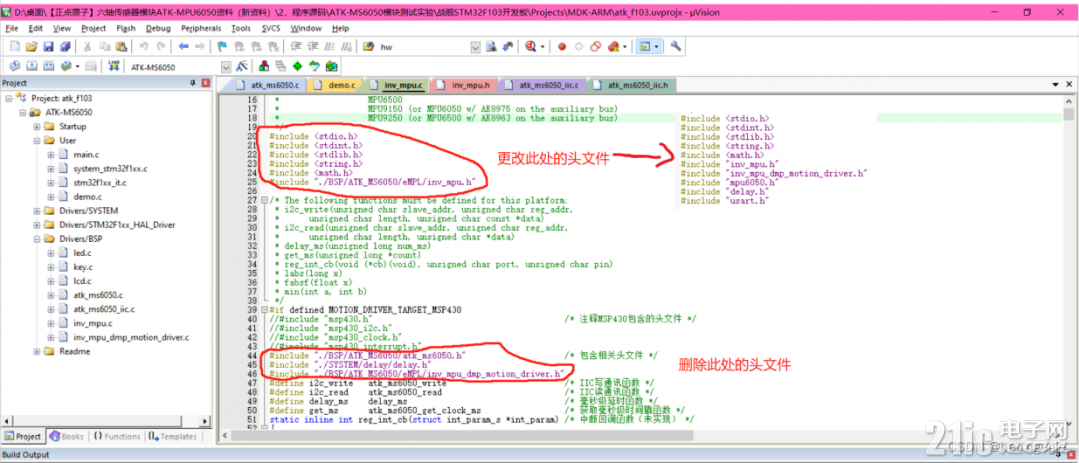
Task: Open the Pack Installer icon
Action: point(331,66)
